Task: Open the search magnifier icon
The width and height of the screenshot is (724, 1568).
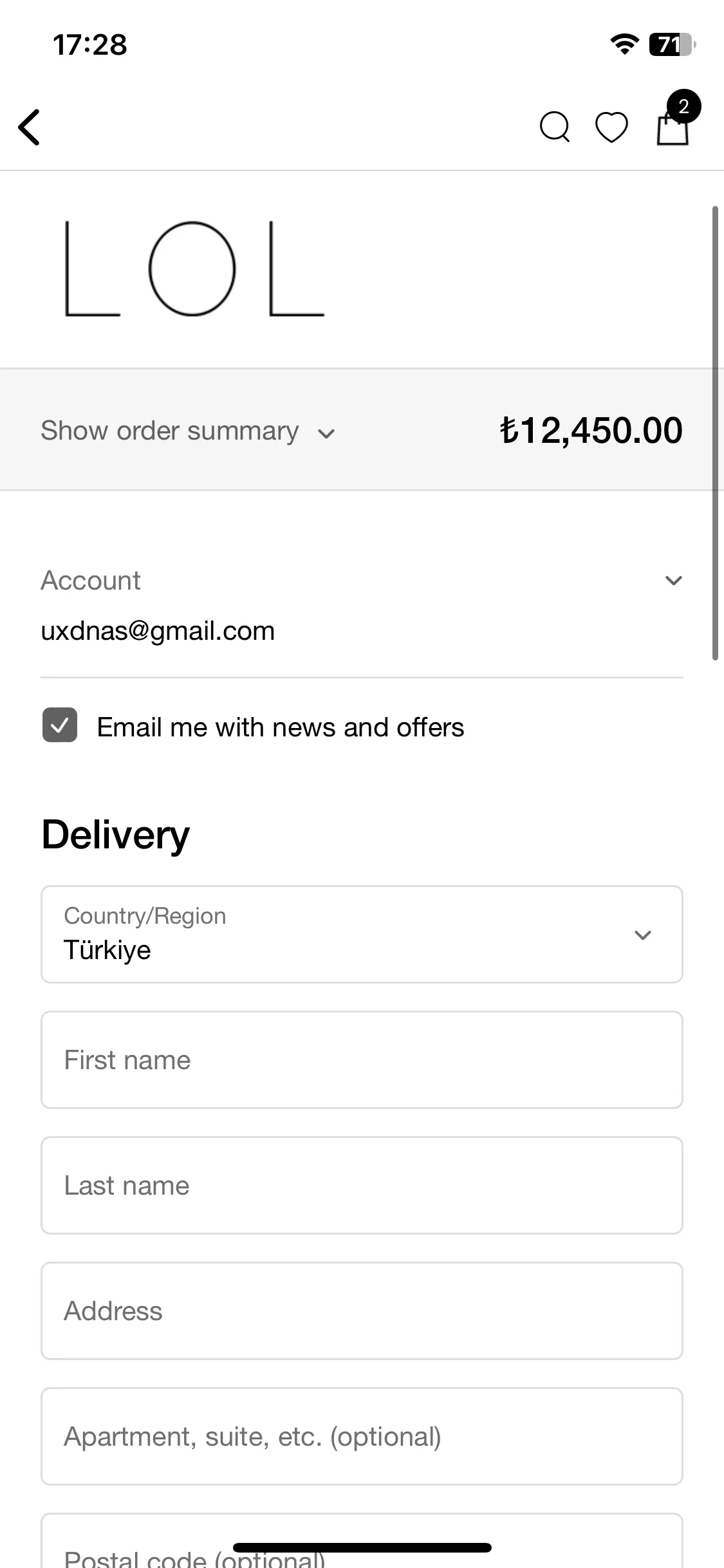Action: (555, 127)
